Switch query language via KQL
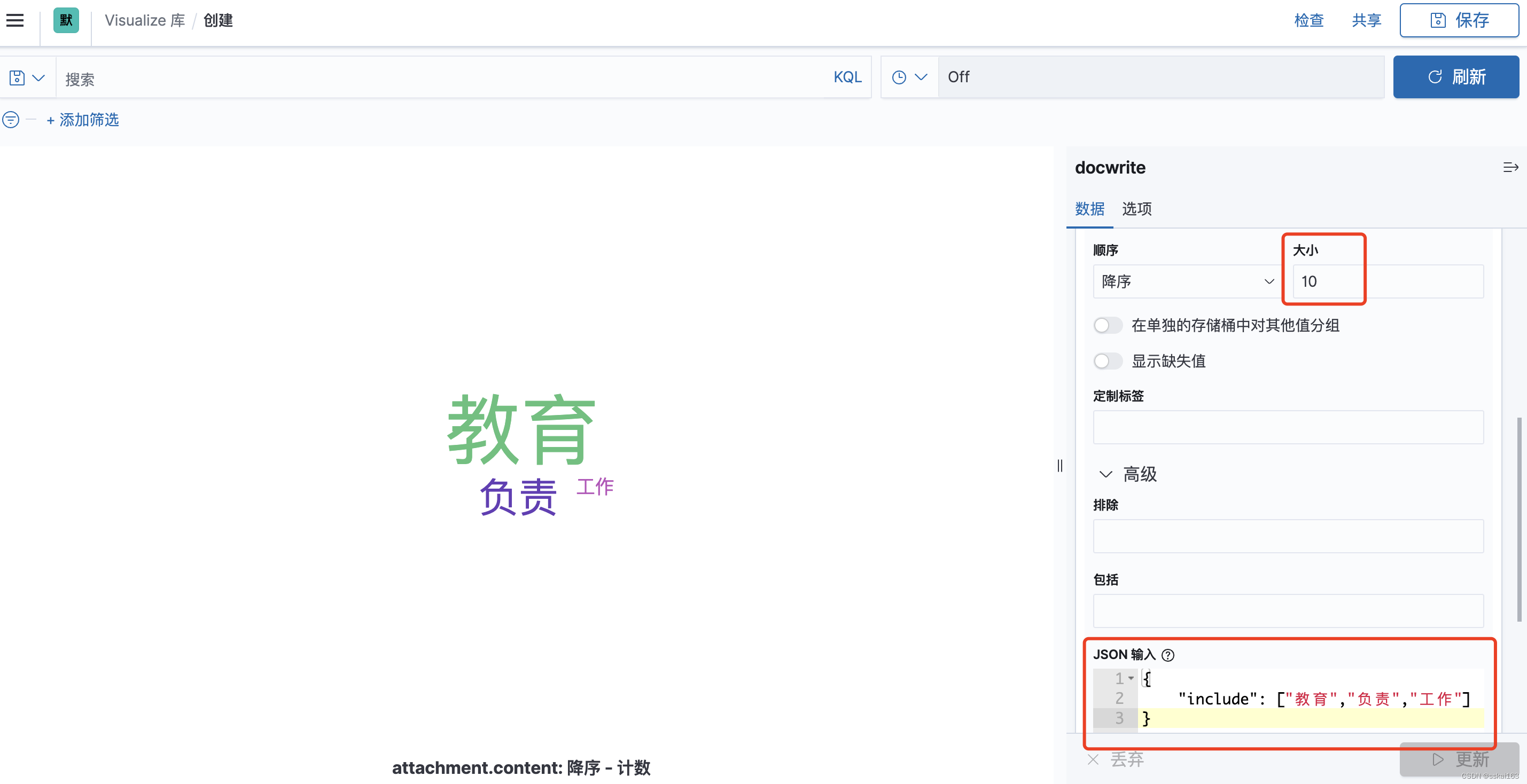Image resolution: width=1527 pixels, height=784 pixels. pos(847,77)
